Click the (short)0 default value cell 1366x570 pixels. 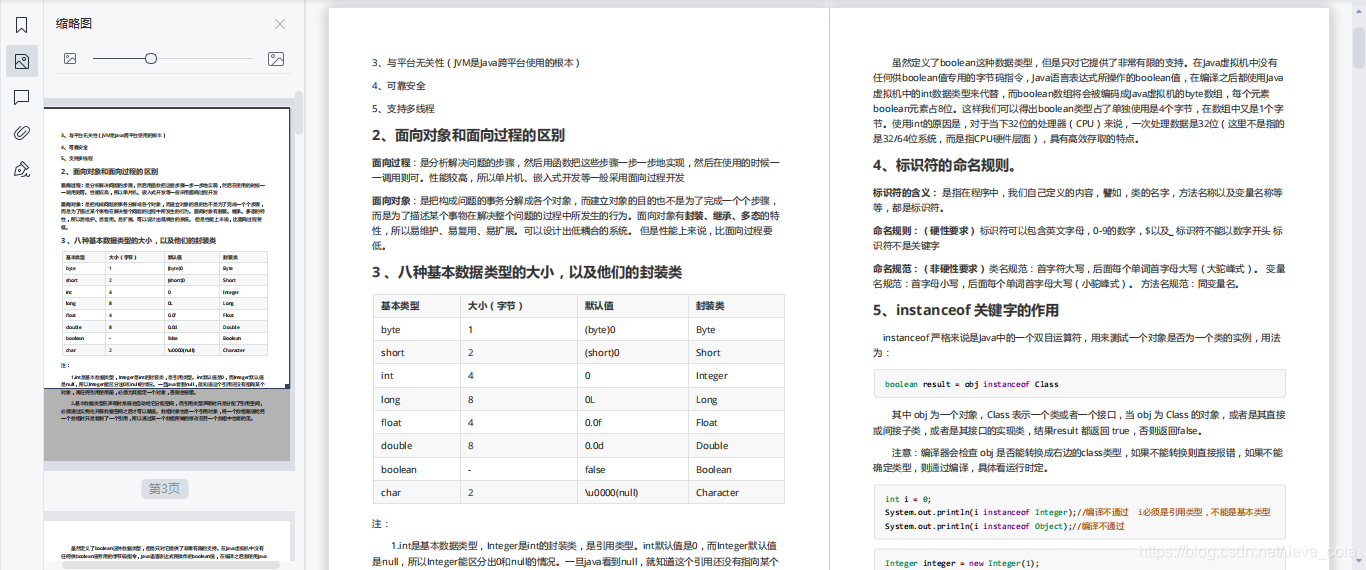click(x=602, y=353)
